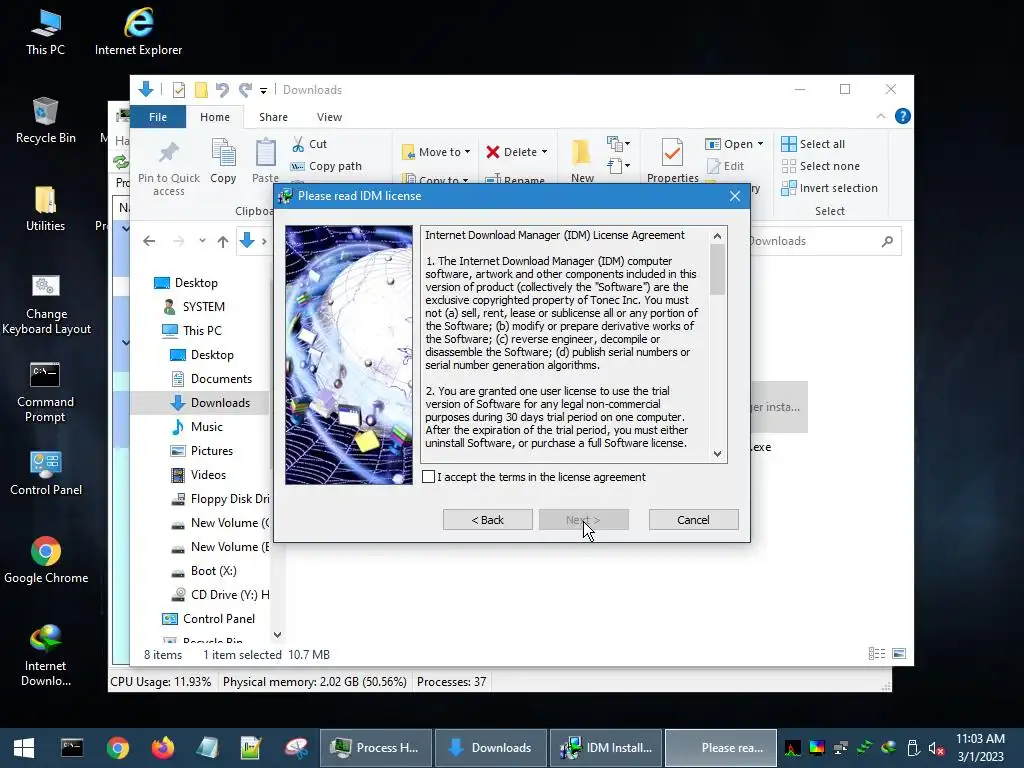
Task: Click Recycle Bin desktop icon
Action: tap(45, 120)
